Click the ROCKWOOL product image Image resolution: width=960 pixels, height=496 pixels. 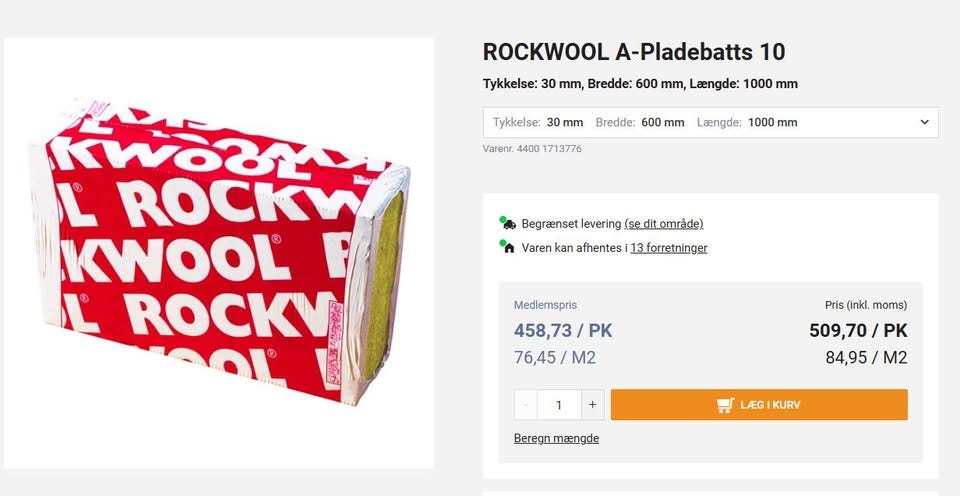click(219, 253)
